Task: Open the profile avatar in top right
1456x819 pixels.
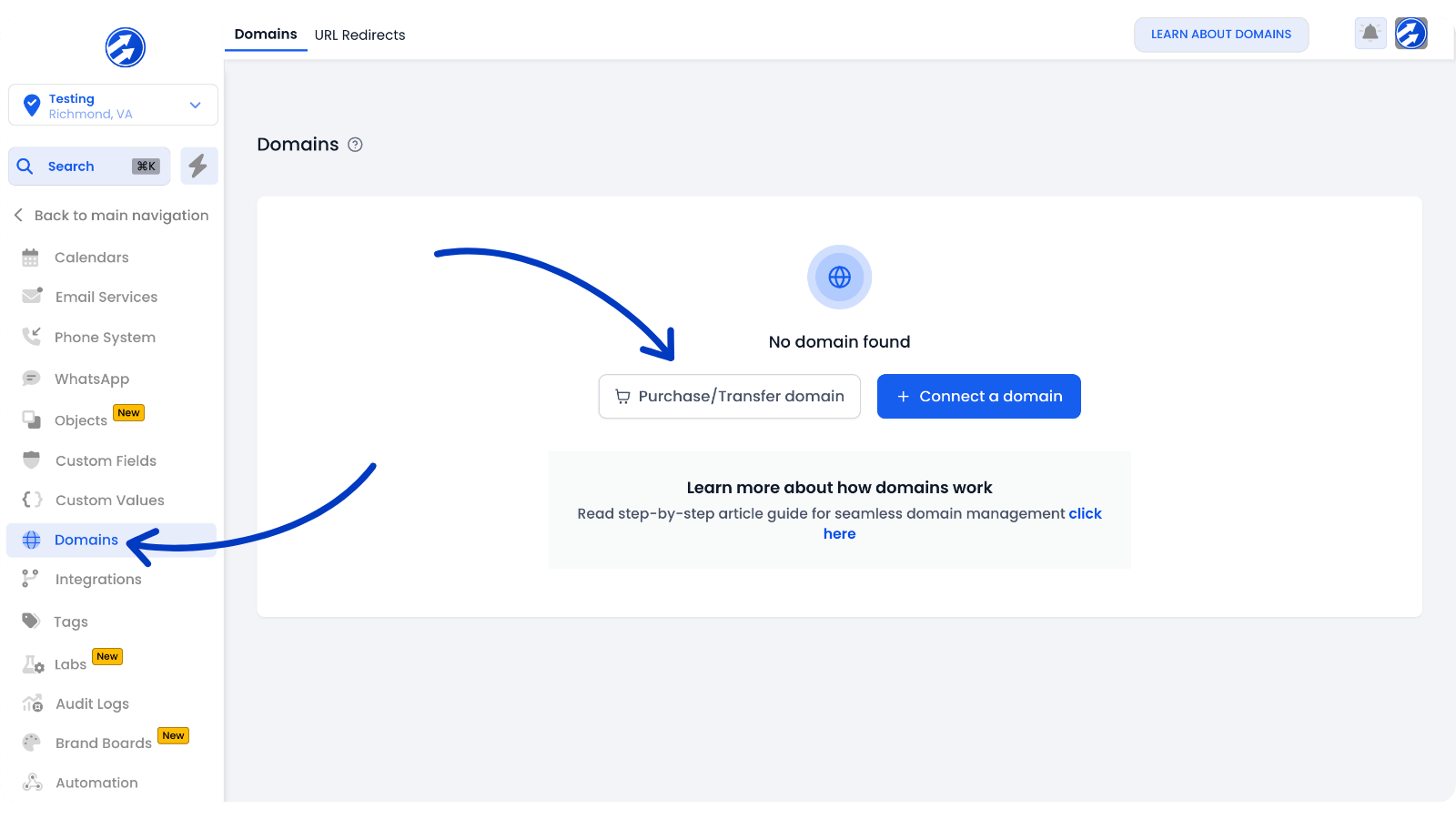Action: (1410, 34)
